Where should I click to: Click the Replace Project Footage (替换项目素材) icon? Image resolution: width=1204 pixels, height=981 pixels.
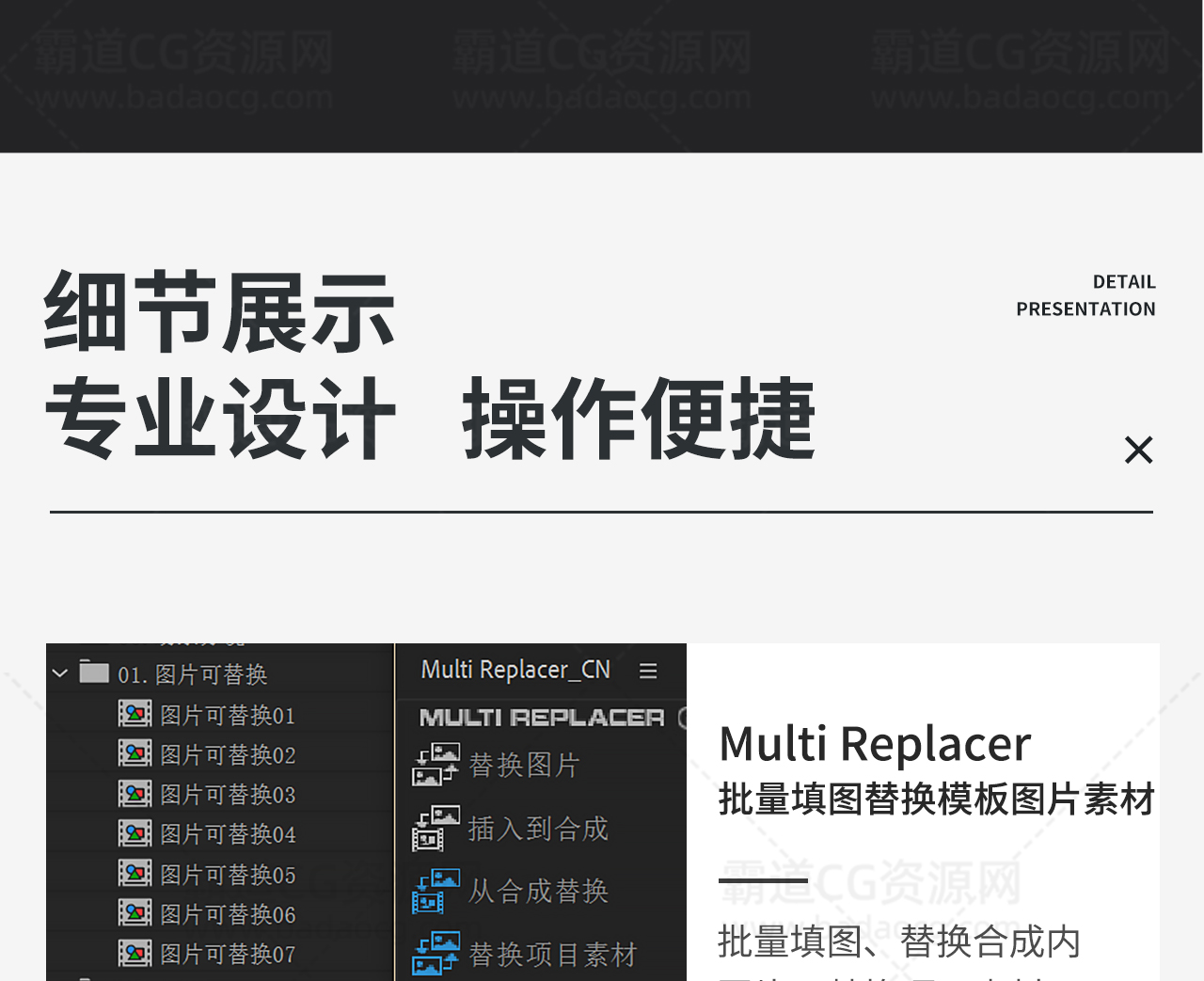click(x=436, y=954)
